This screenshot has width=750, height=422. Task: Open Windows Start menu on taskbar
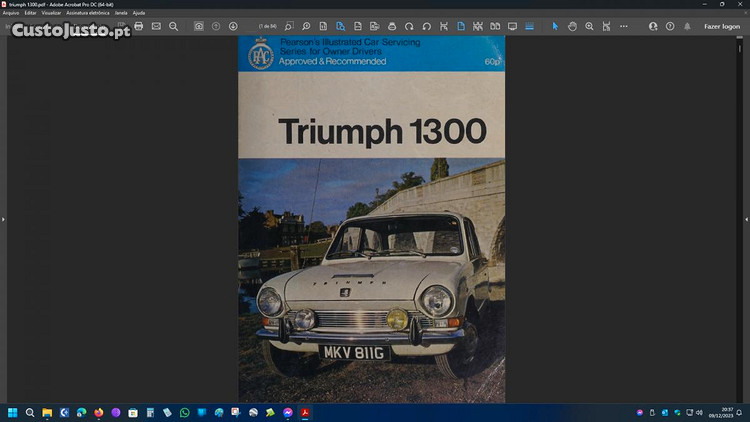(x=13, y=412)
